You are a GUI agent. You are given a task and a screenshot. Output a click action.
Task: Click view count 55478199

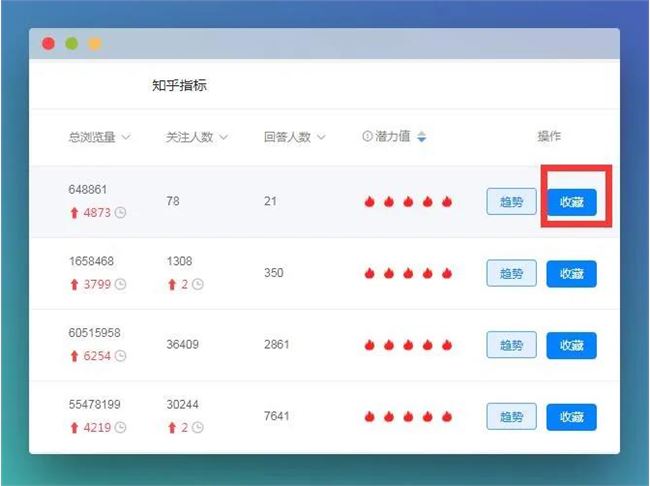point(95,404)
